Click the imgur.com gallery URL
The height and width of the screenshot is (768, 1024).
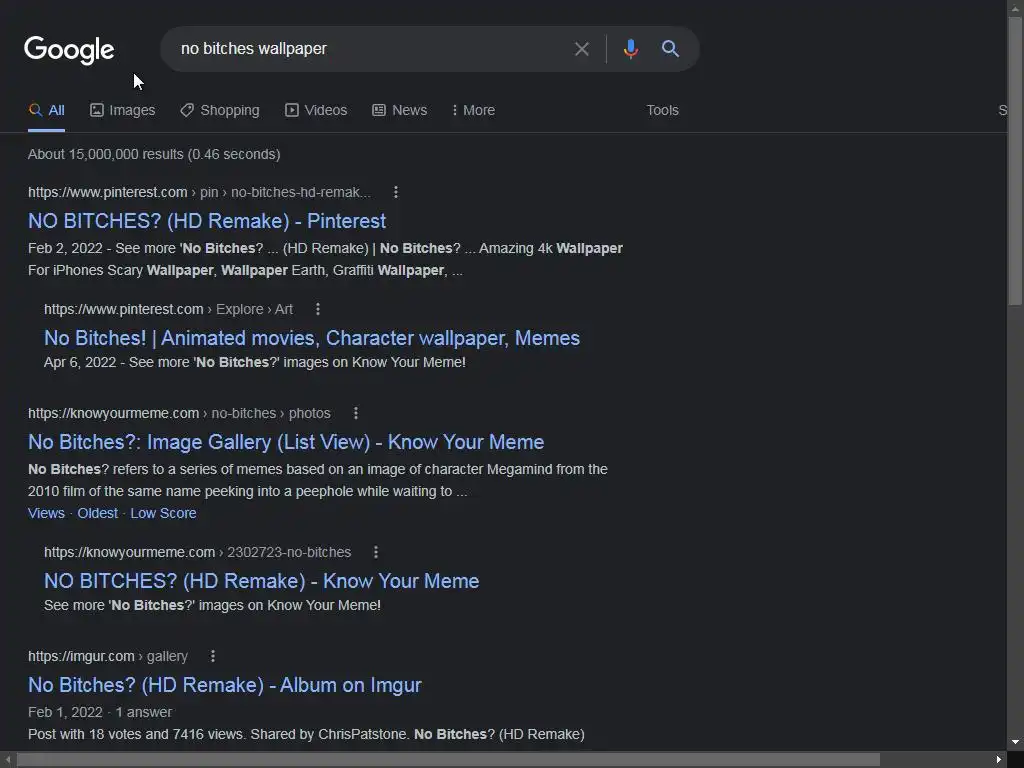(108, 656)
